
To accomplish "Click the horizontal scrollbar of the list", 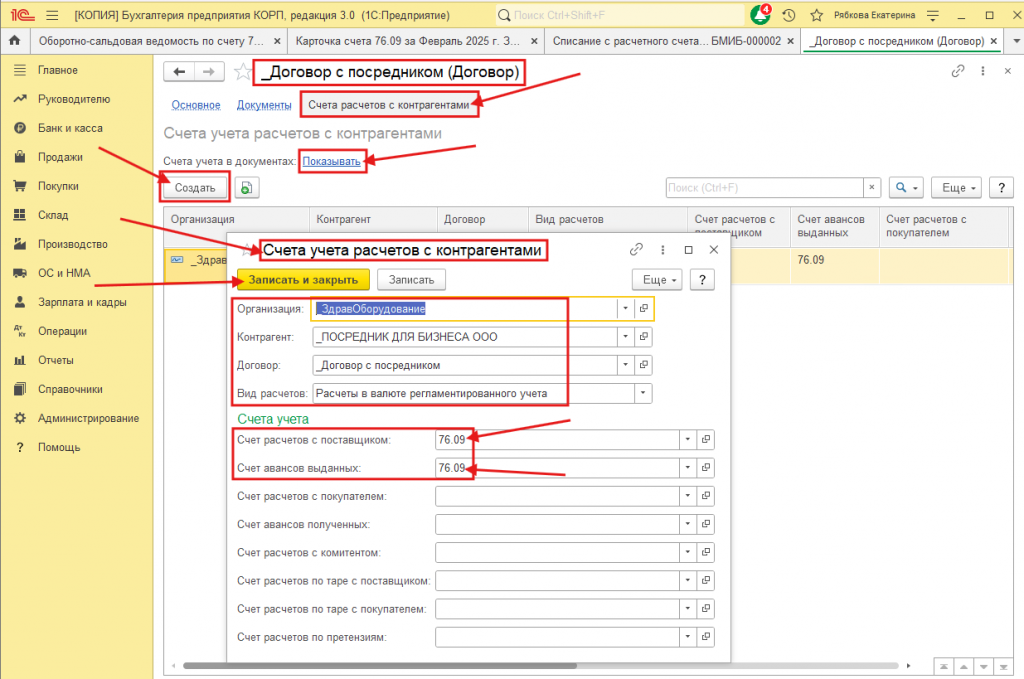I will click(x=380, y=666).
